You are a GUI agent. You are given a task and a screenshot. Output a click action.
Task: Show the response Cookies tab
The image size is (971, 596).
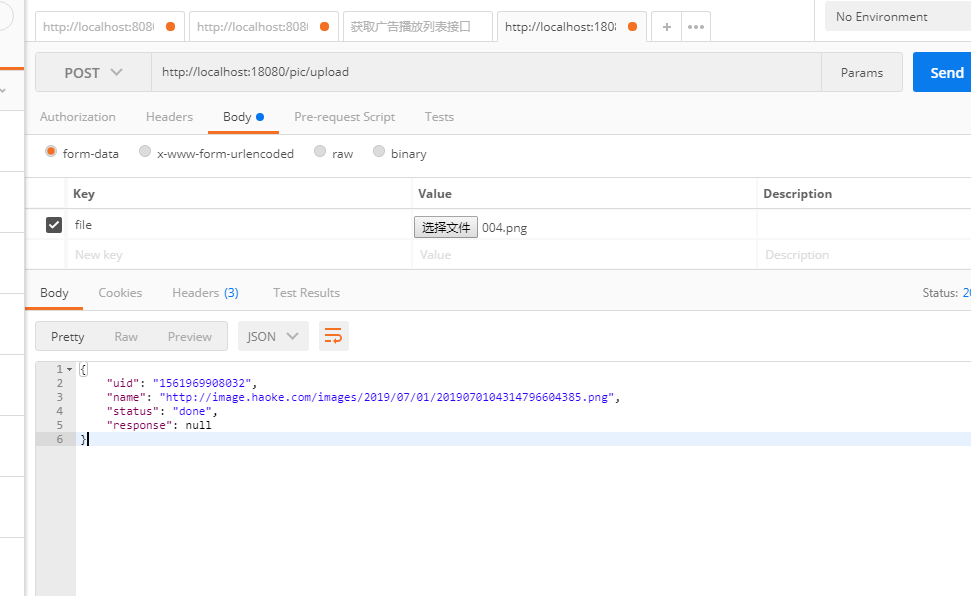pyautogui.click(x=120, y=292)
